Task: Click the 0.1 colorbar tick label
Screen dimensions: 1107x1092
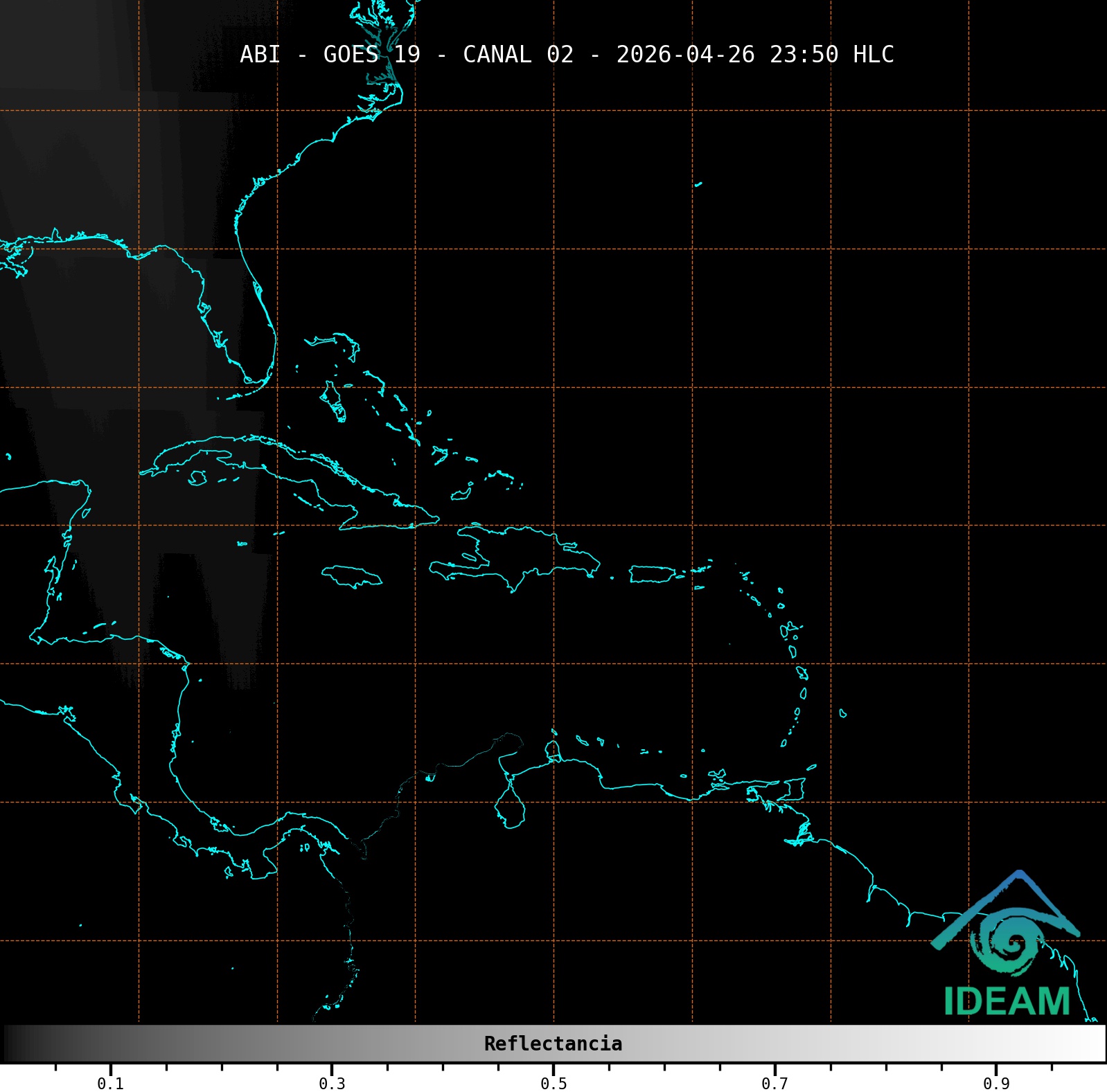Action: (x=110, y=1083)
